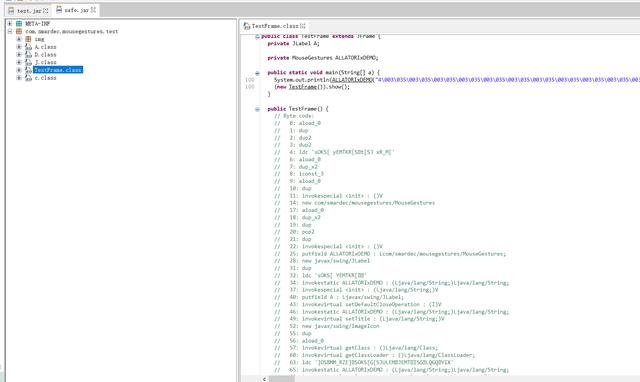
Task: Select the TestFrame.class editor tab
Action: pyautogui.click(x=275, y=26)
